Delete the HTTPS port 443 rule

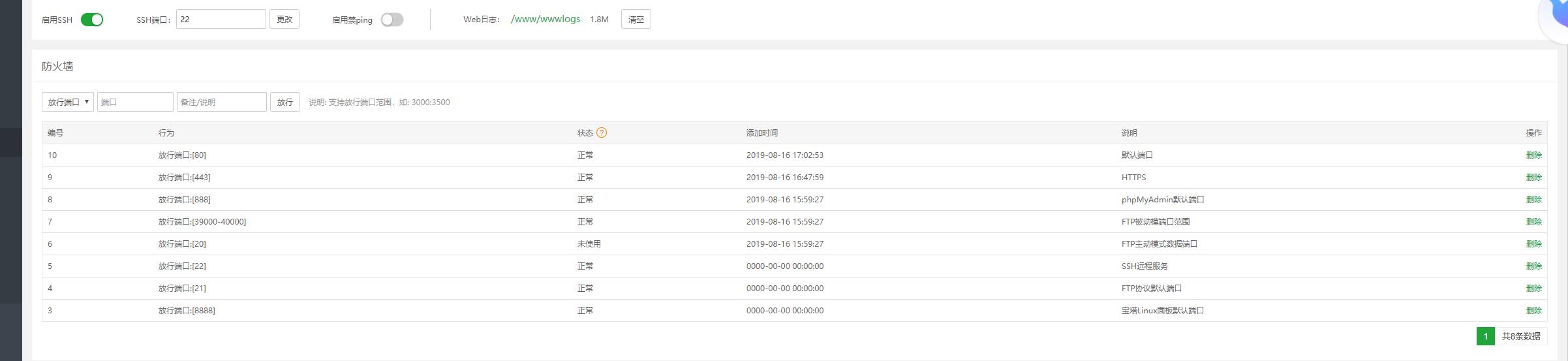point(1533,178)
